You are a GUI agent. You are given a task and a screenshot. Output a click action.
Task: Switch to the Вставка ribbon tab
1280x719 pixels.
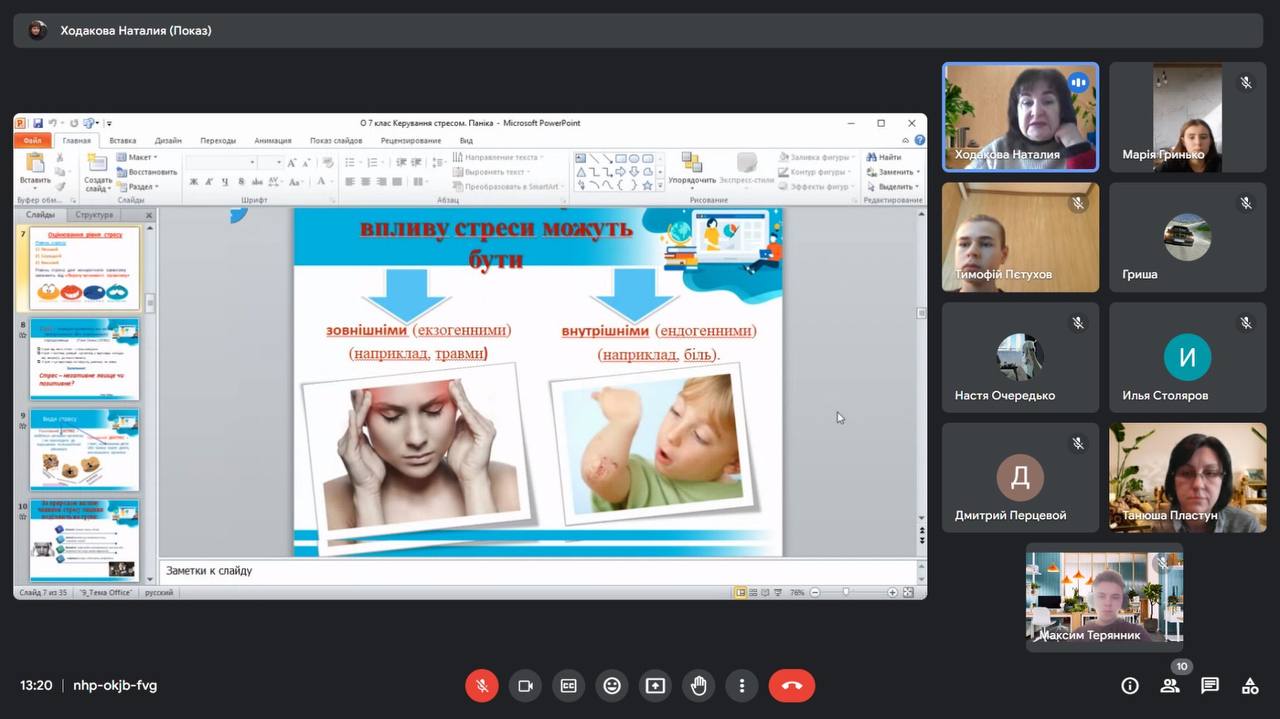click(123, 141)
